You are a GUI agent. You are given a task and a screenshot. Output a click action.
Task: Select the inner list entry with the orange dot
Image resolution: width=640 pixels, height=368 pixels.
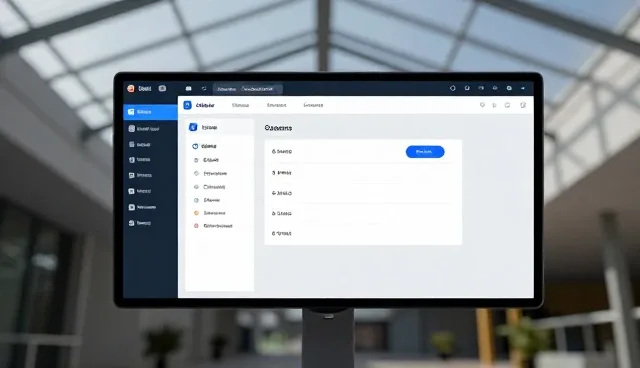click(209, 213)
